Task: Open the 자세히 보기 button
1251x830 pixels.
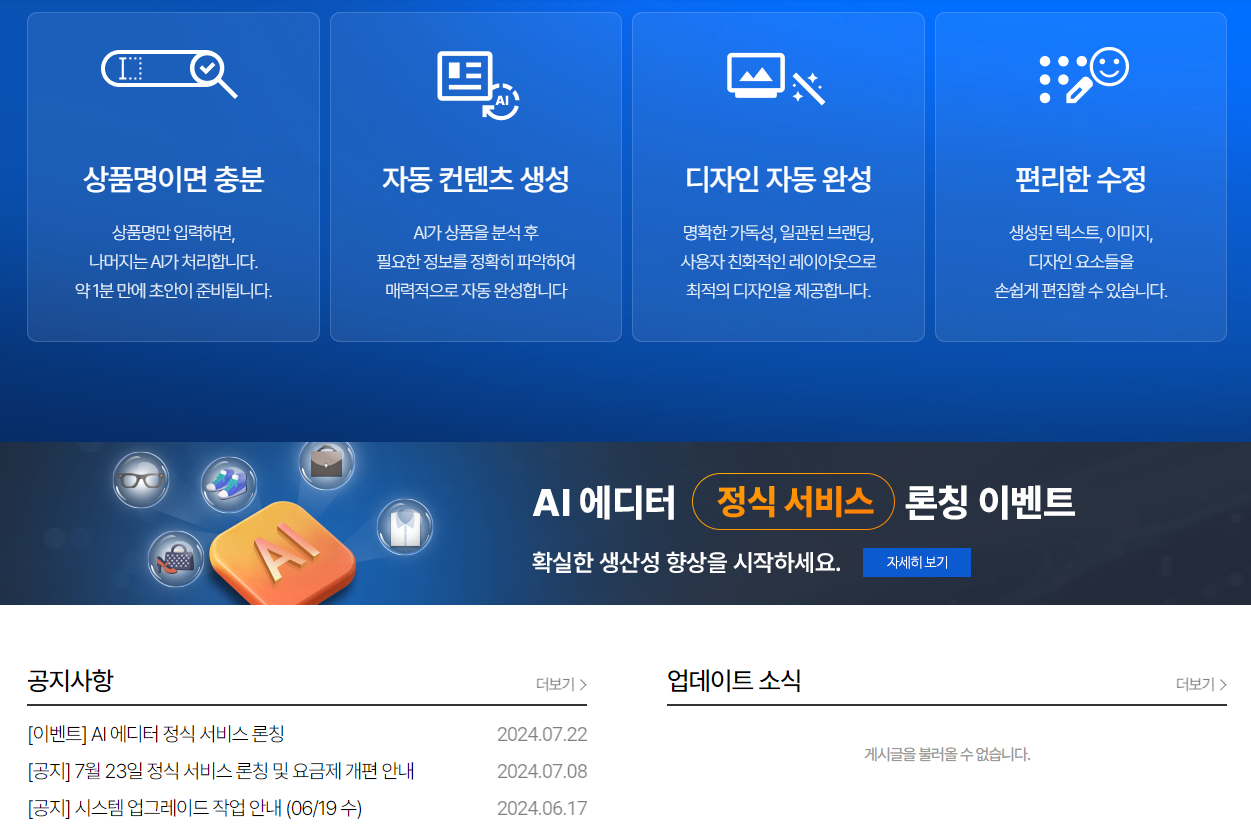Action: click(916, 562)
